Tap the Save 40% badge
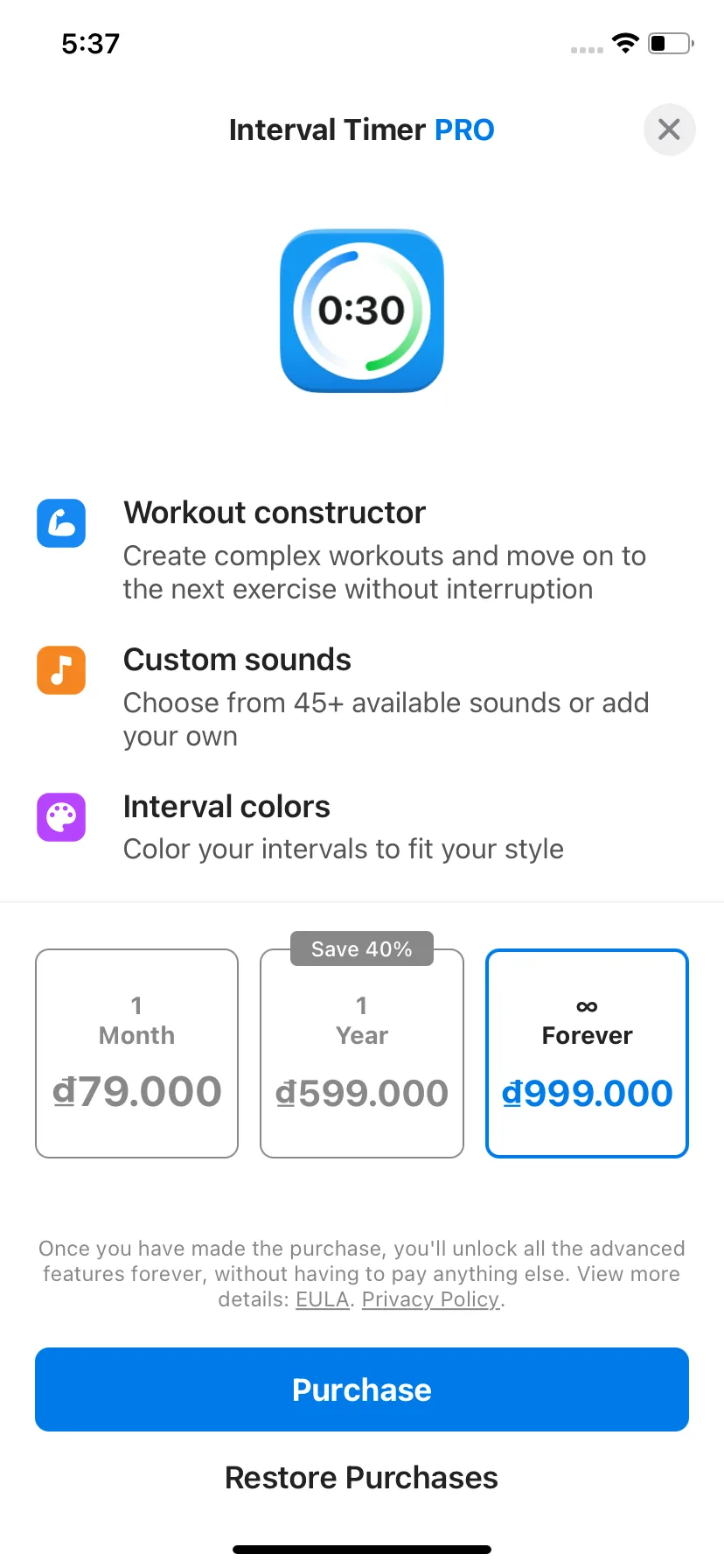Screen dimensions: 724x1568 pyautogui.click(x=362, y=949)
